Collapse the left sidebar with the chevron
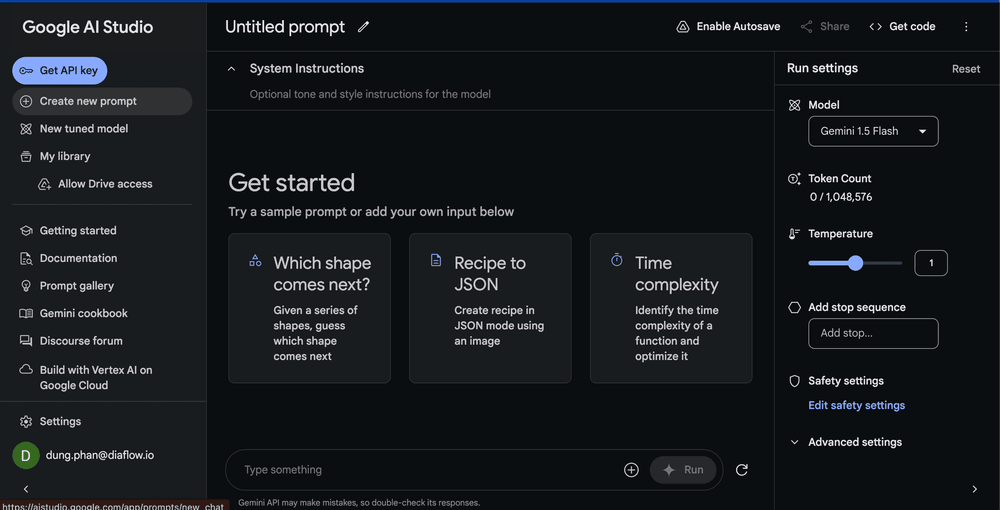Viewport: 1000px width, 510px height. 26,489
